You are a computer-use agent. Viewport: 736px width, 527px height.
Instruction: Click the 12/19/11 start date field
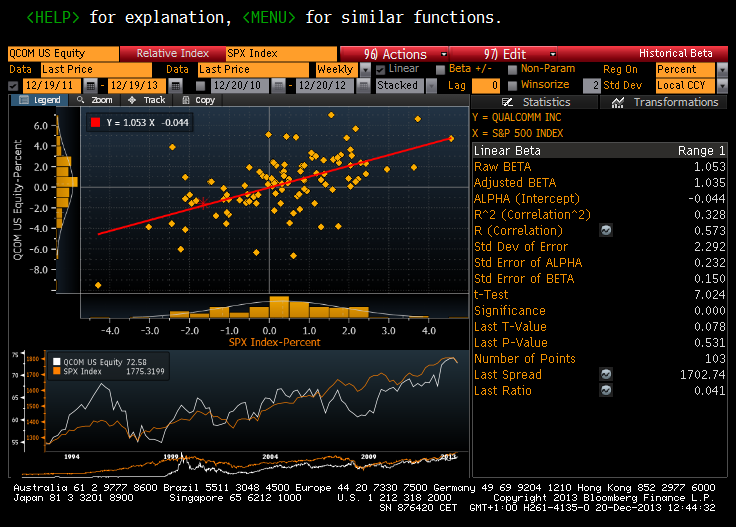tap(52, 85)
